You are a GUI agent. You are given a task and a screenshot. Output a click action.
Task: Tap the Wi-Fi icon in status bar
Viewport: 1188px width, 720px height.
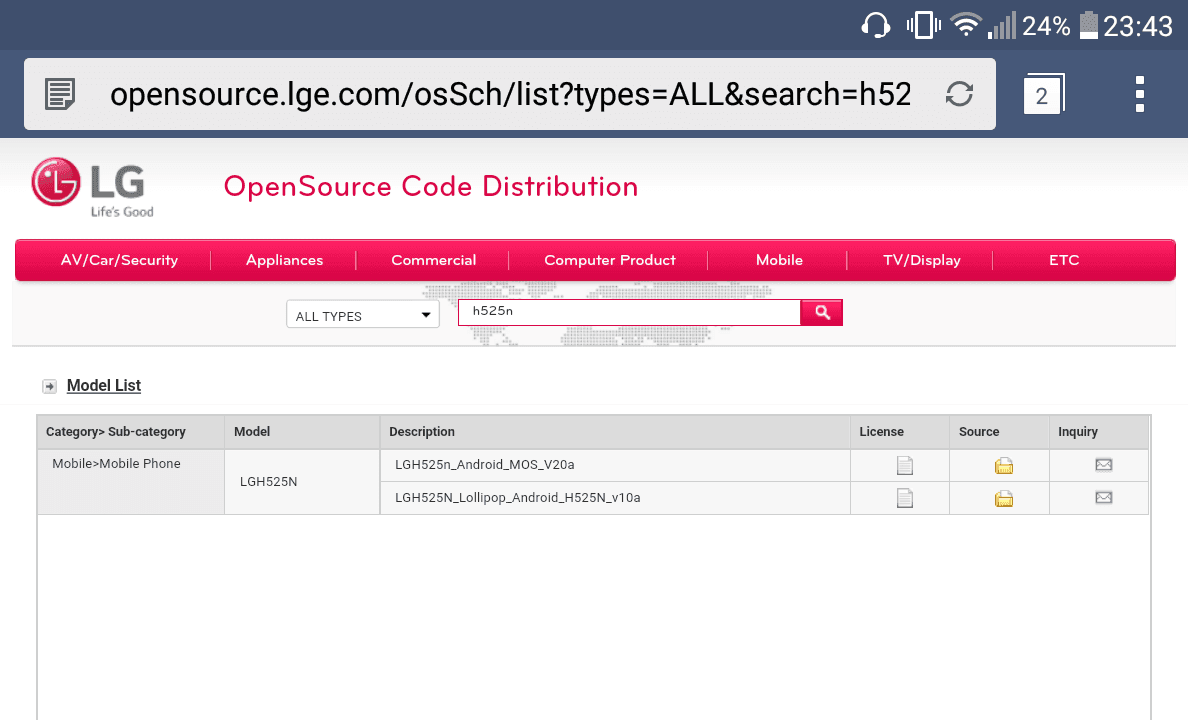(x=966, y=24)
